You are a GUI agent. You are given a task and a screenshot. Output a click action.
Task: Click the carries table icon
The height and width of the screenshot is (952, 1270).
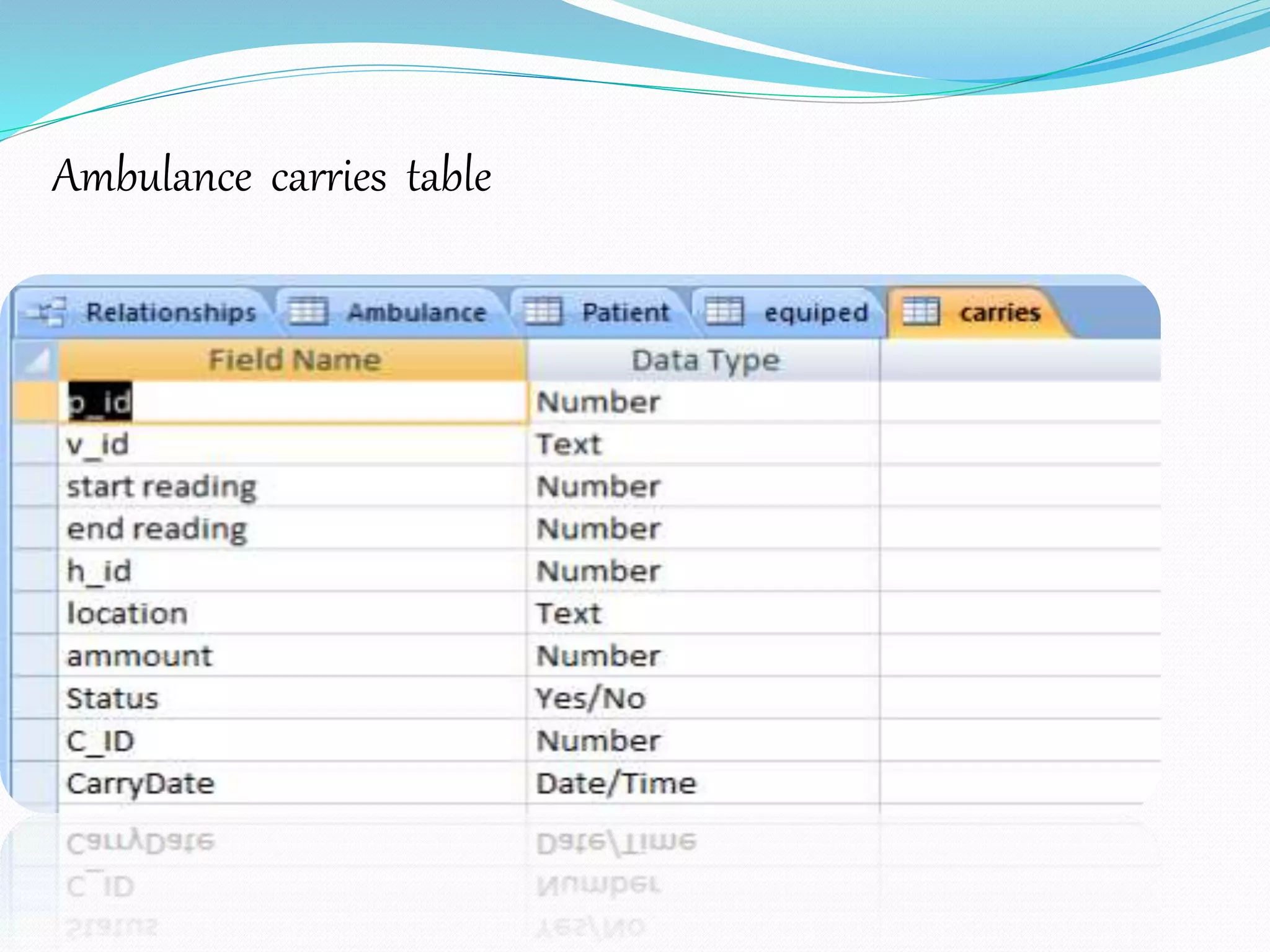pyautogui.click(x=920, y=311)
